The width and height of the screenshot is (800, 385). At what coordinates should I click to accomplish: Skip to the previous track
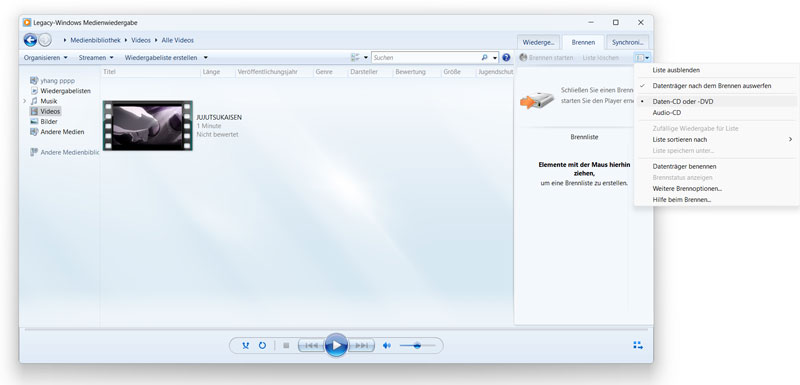click(311, 345)
